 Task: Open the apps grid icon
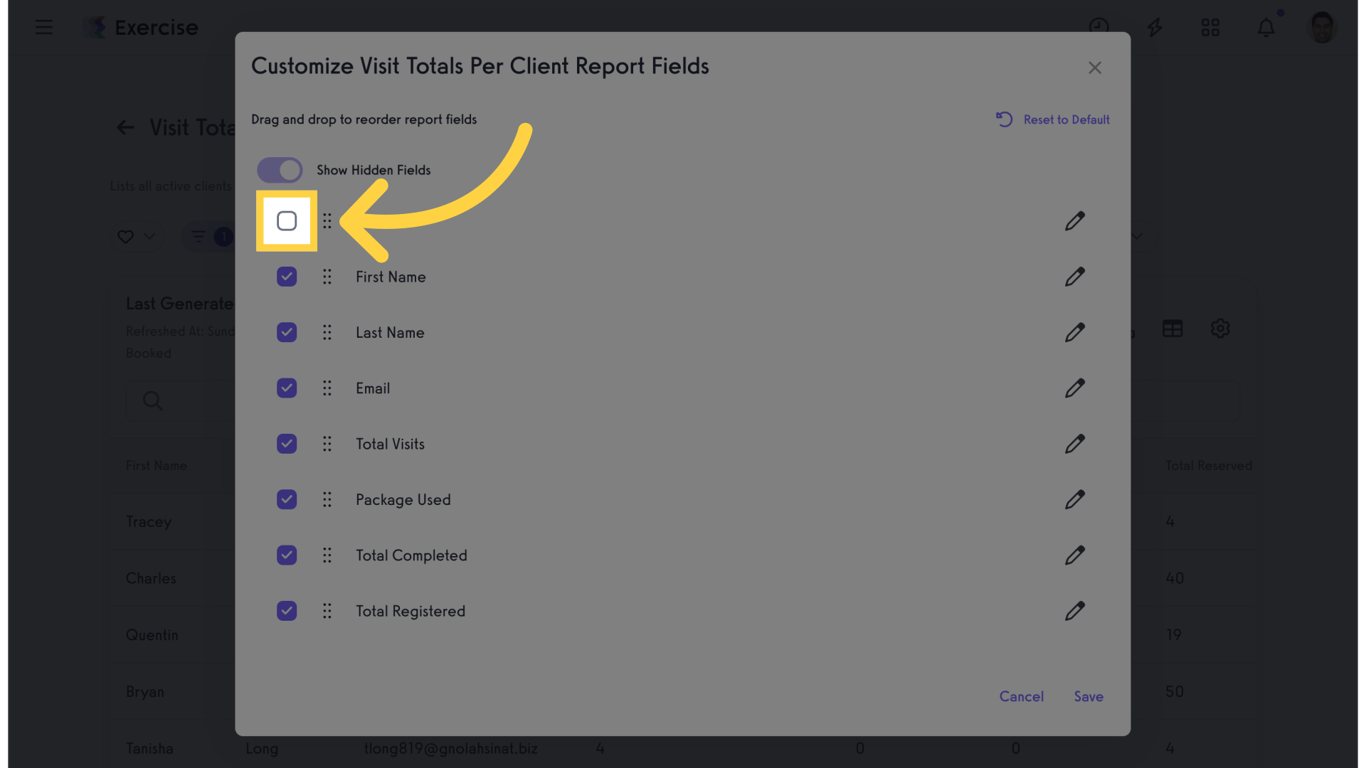click(x=1210, y=27)
